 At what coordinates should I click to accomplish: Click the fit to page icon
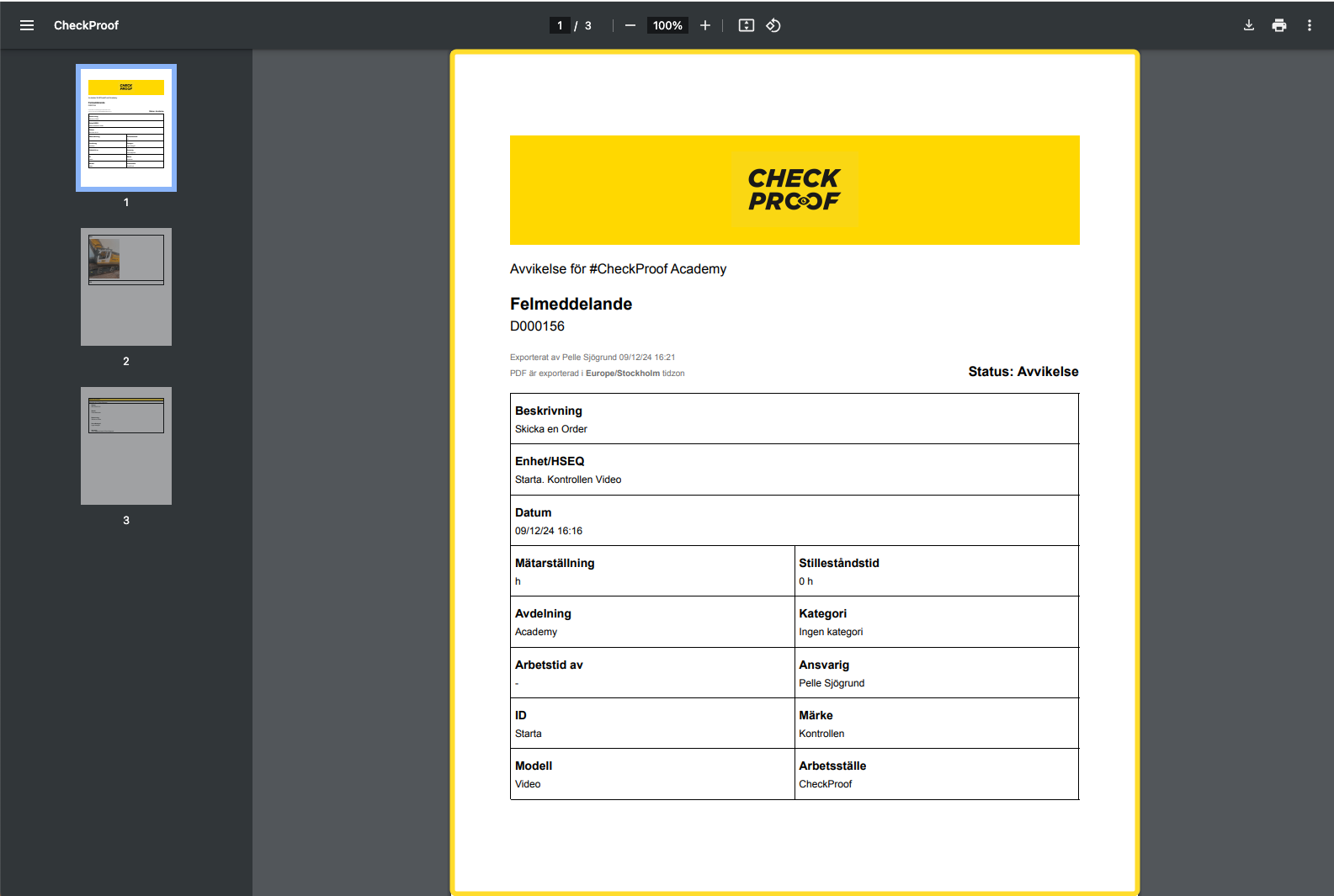[746, 25]
